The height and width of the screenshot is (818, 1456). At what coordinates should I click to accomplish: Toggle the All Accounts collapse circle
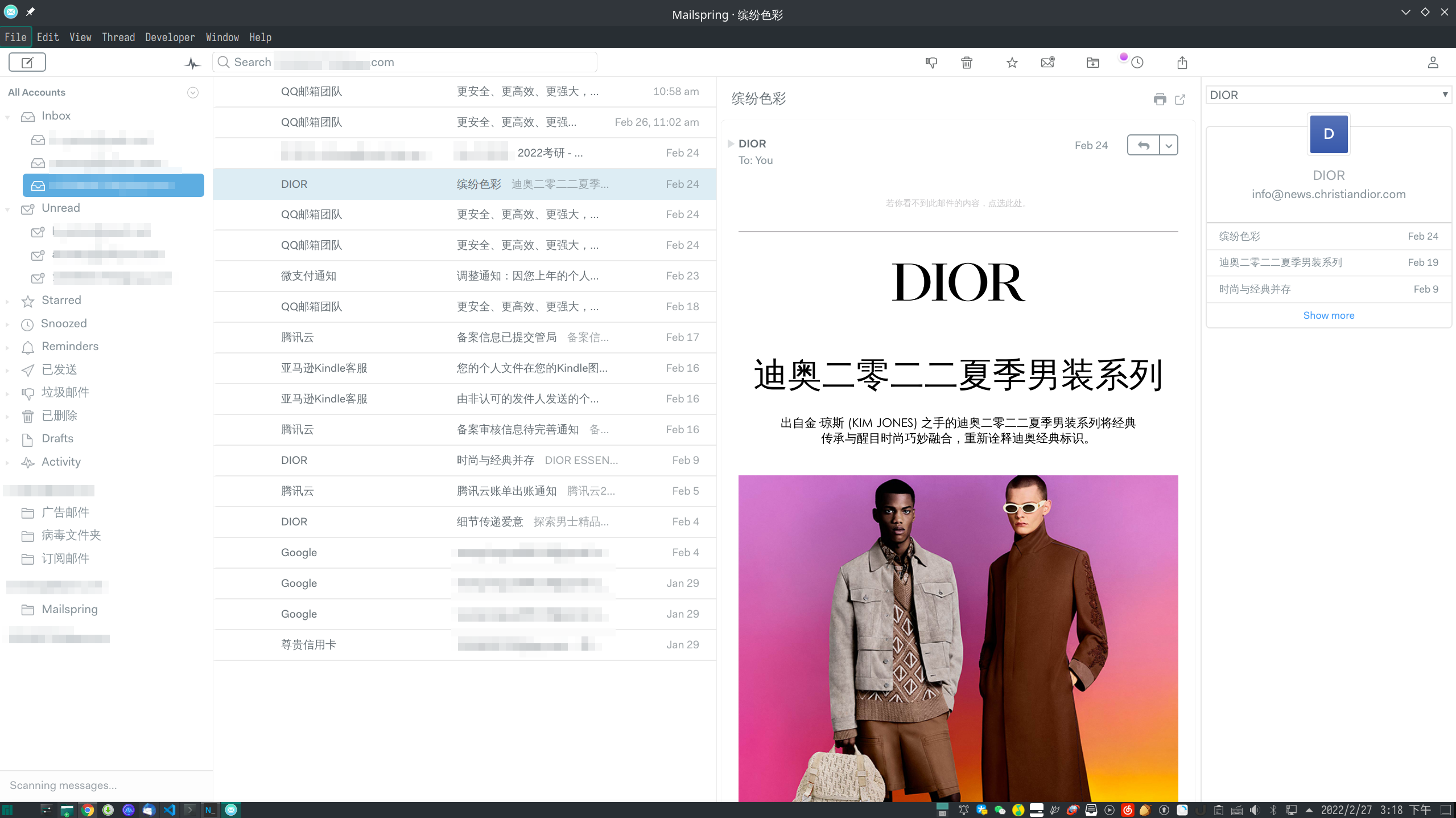point(193,93)
